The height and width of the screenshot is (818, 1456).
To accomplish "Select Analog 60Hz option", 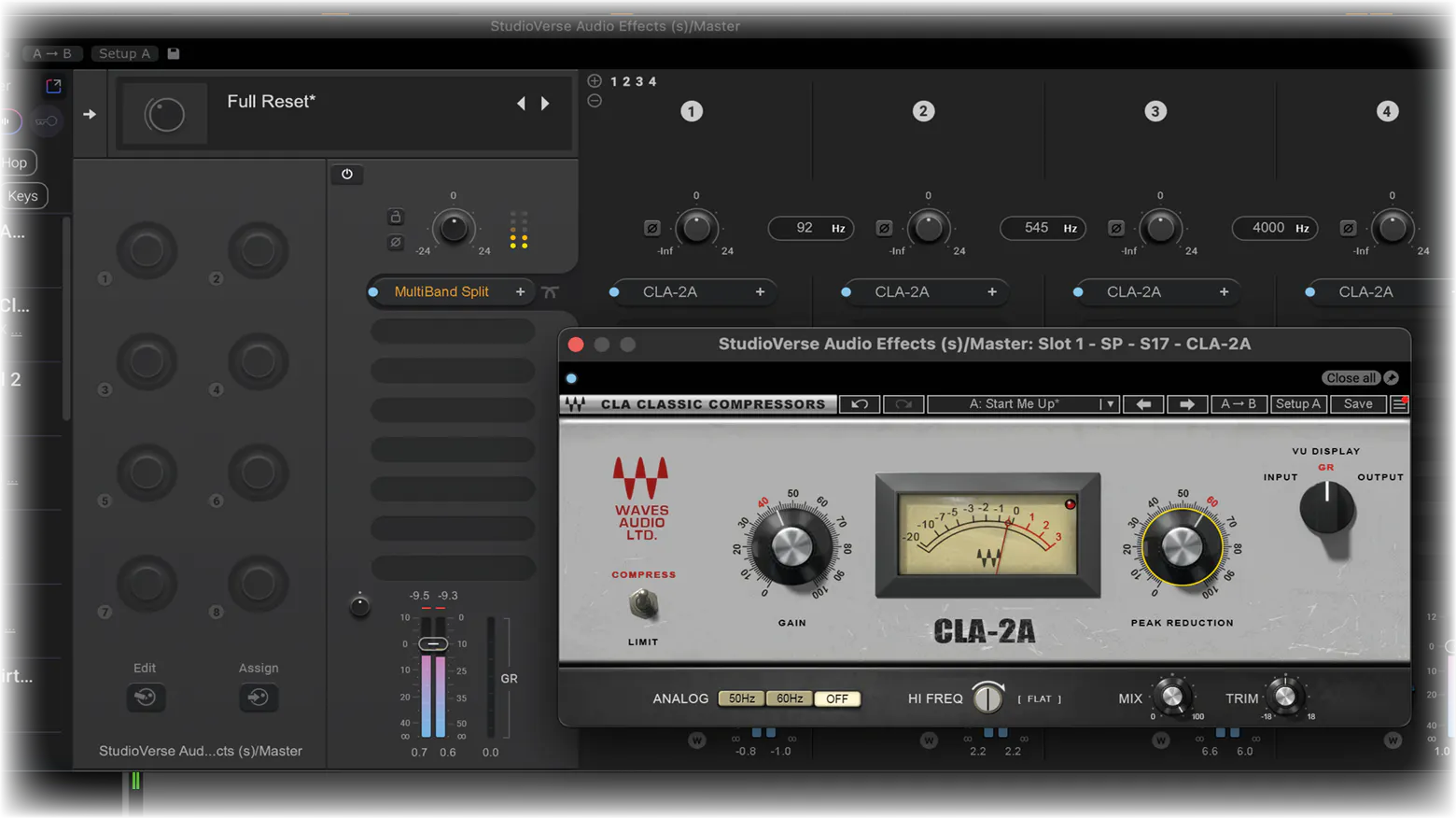I will (790, 698).
